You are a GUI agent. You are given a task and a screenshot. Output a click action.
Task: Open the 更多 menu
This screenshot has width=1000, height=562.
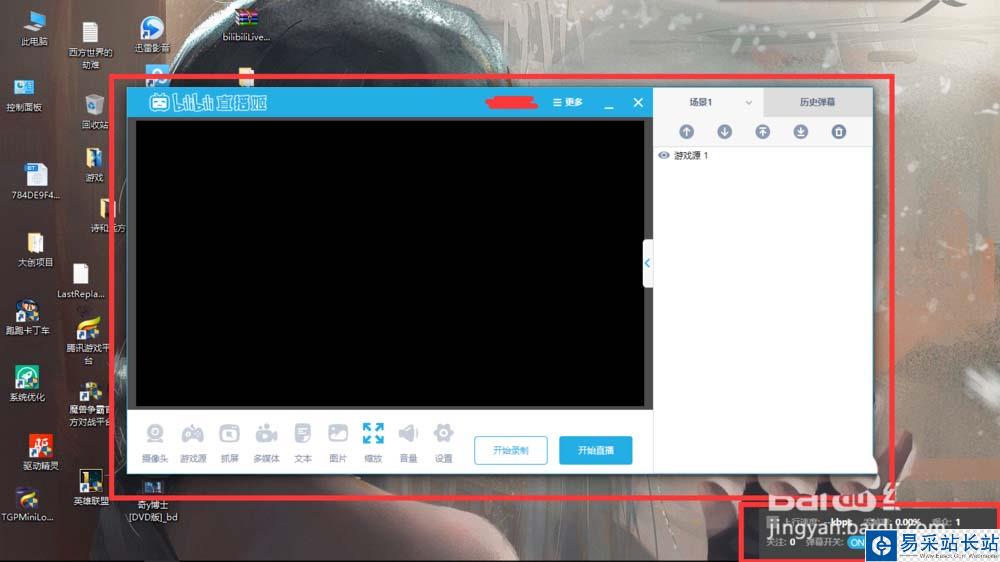tap(568, 102)
